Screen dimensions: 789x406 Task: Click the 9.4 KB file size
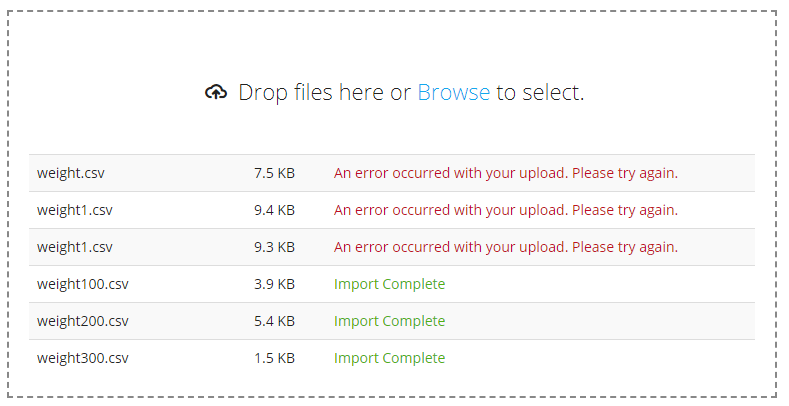[274, 210]
